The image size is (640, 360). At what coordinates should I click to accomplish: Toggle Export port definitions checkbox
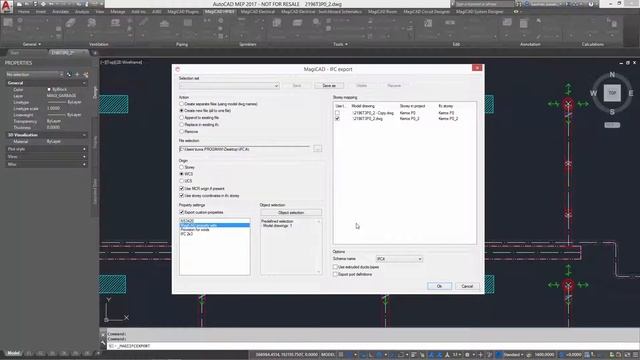[x=336, y=274]
